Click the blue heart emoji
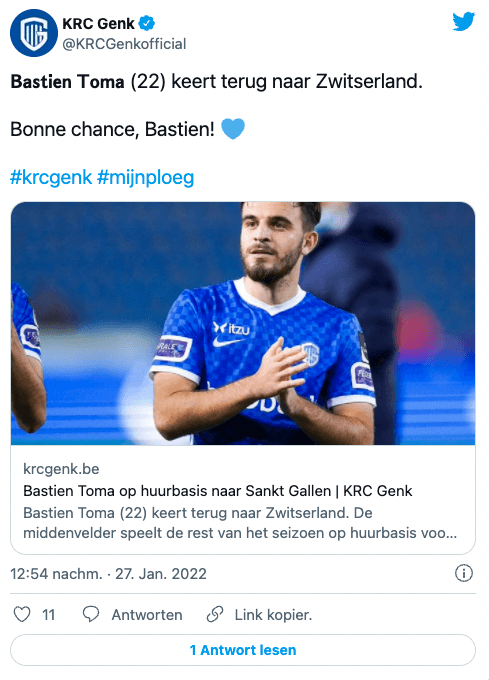This screenshot has width=489, height=680. click(233, 129)
